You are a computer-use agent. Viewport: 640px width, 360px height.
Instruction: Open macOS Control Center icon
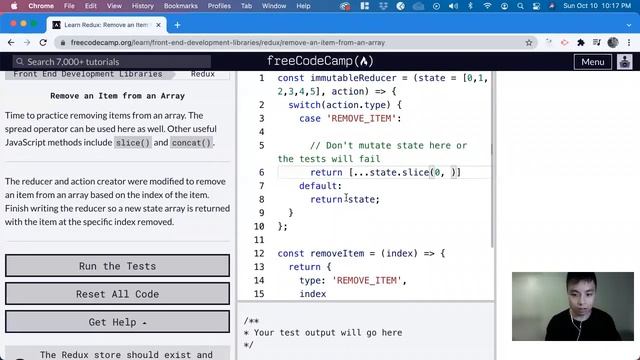click(x=536, y=6)
